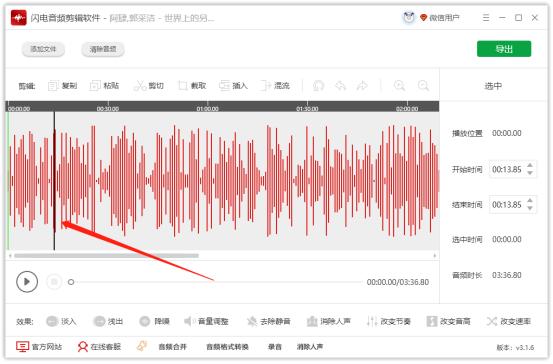Zoom in on the waveform with magnifier plus

(x=399, y=86)
